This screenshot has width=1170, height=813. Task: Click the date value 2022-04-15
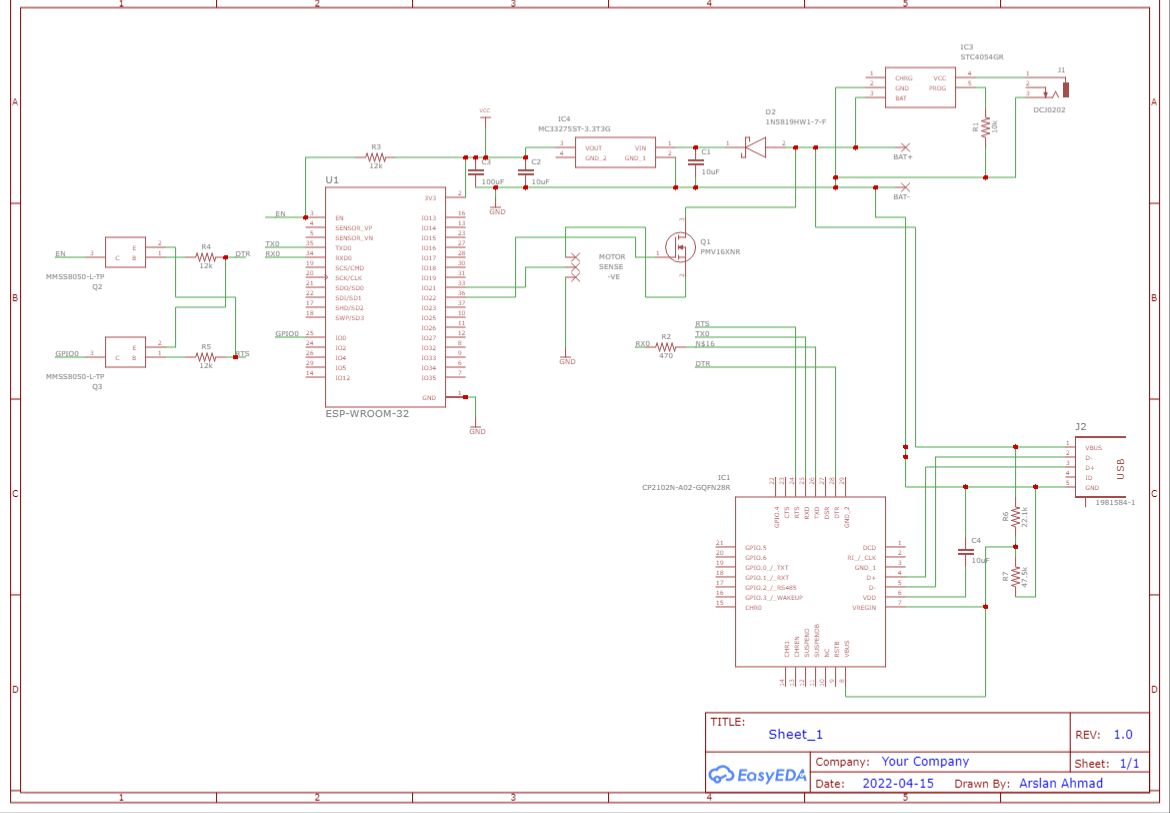tap(898, 784)
